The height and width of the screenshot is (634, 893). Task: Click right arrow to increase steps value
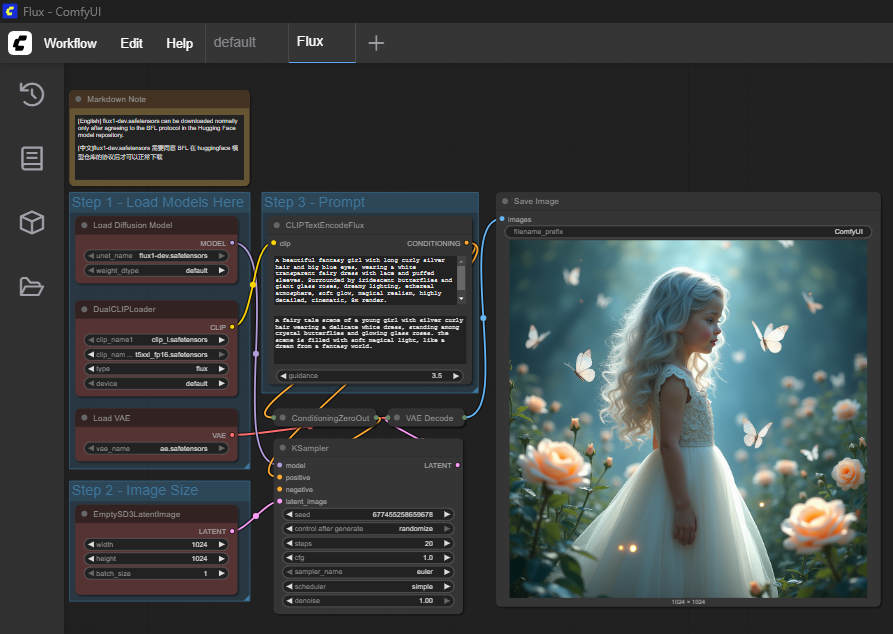(447, 543)
